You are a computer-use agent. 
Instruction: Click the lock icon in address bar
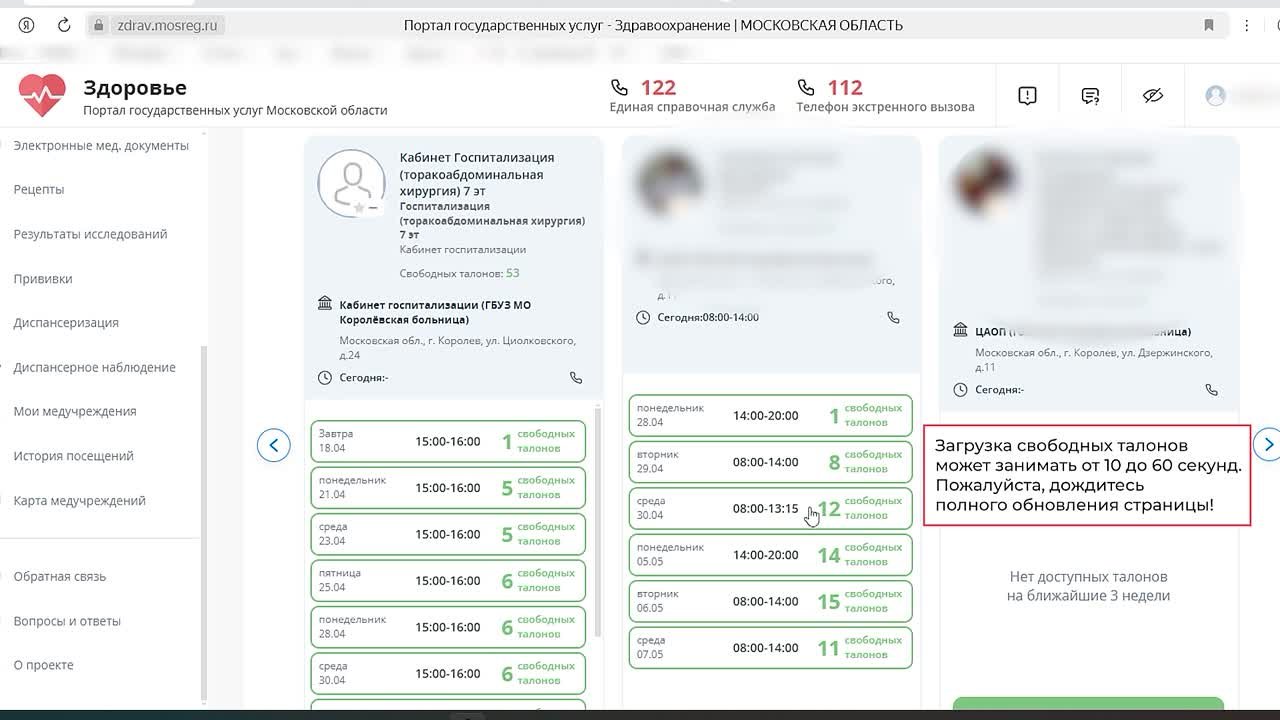(x=98, y=26)
